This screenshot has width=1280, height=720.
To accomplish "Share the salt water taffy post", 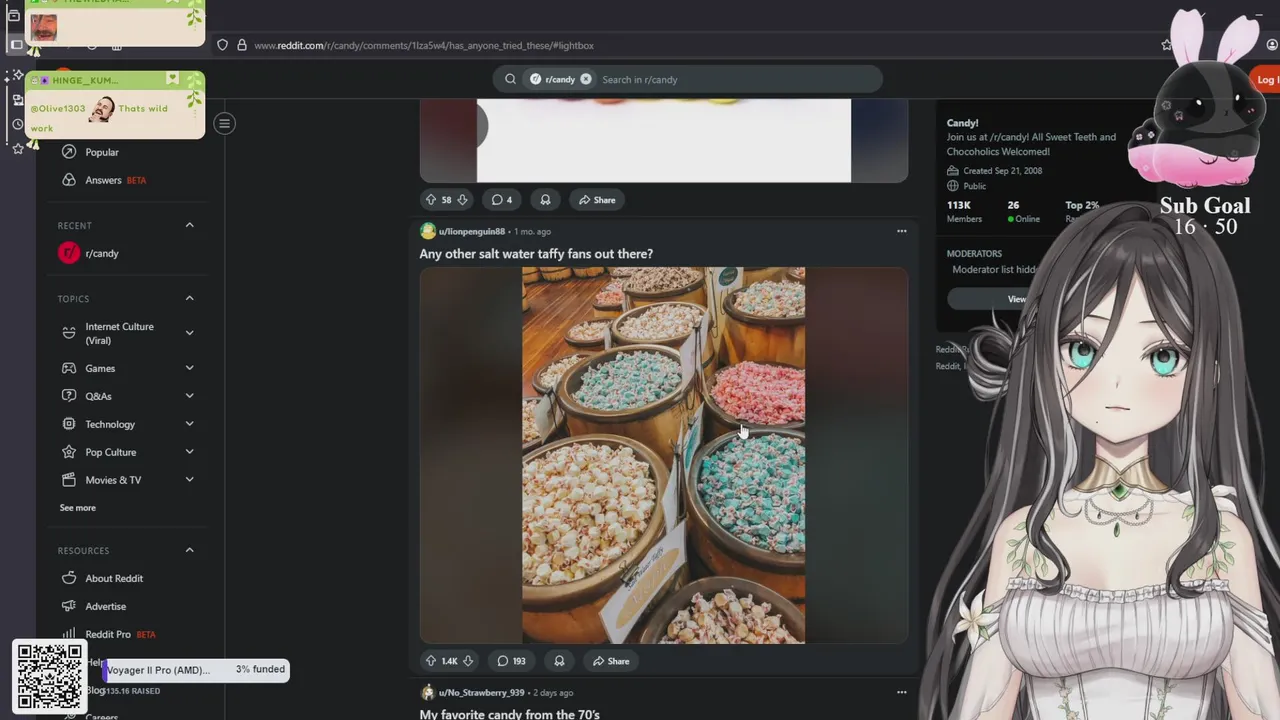I will pyautogui.click(x=611, y=661).
